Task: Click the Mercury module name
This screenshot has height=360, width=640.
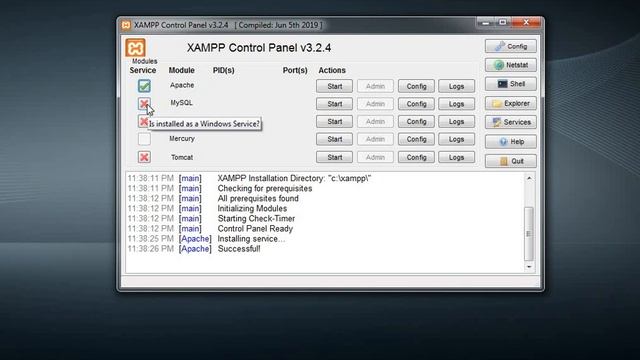Action: pos(182,138)
